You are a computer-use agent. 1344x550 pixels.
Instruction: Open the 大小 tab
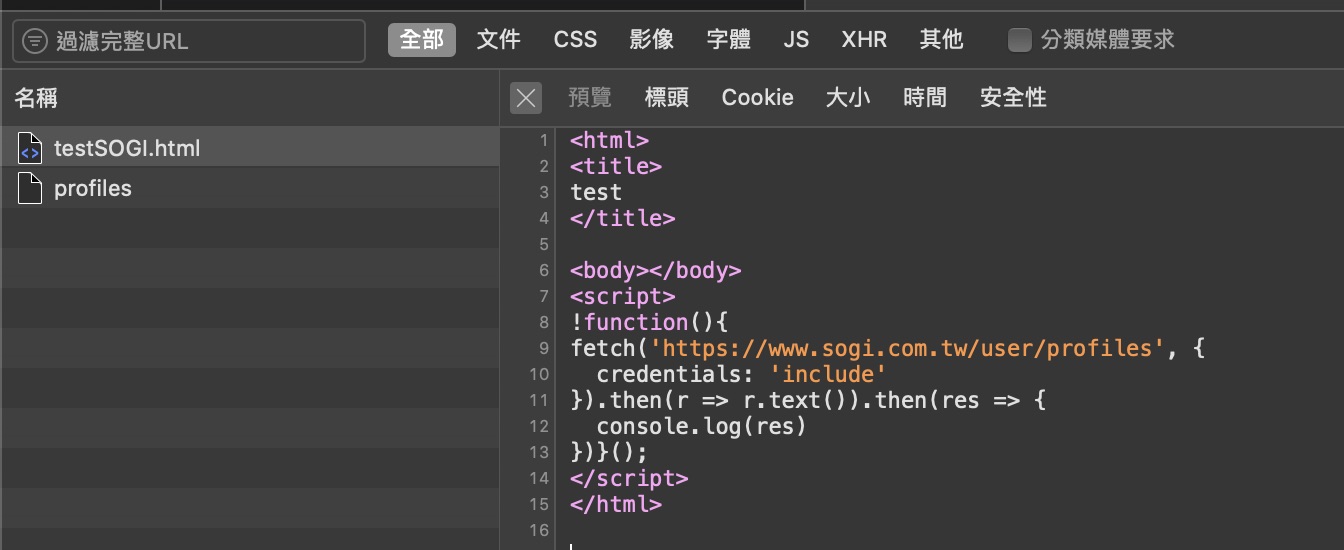(x=848, y=97)
